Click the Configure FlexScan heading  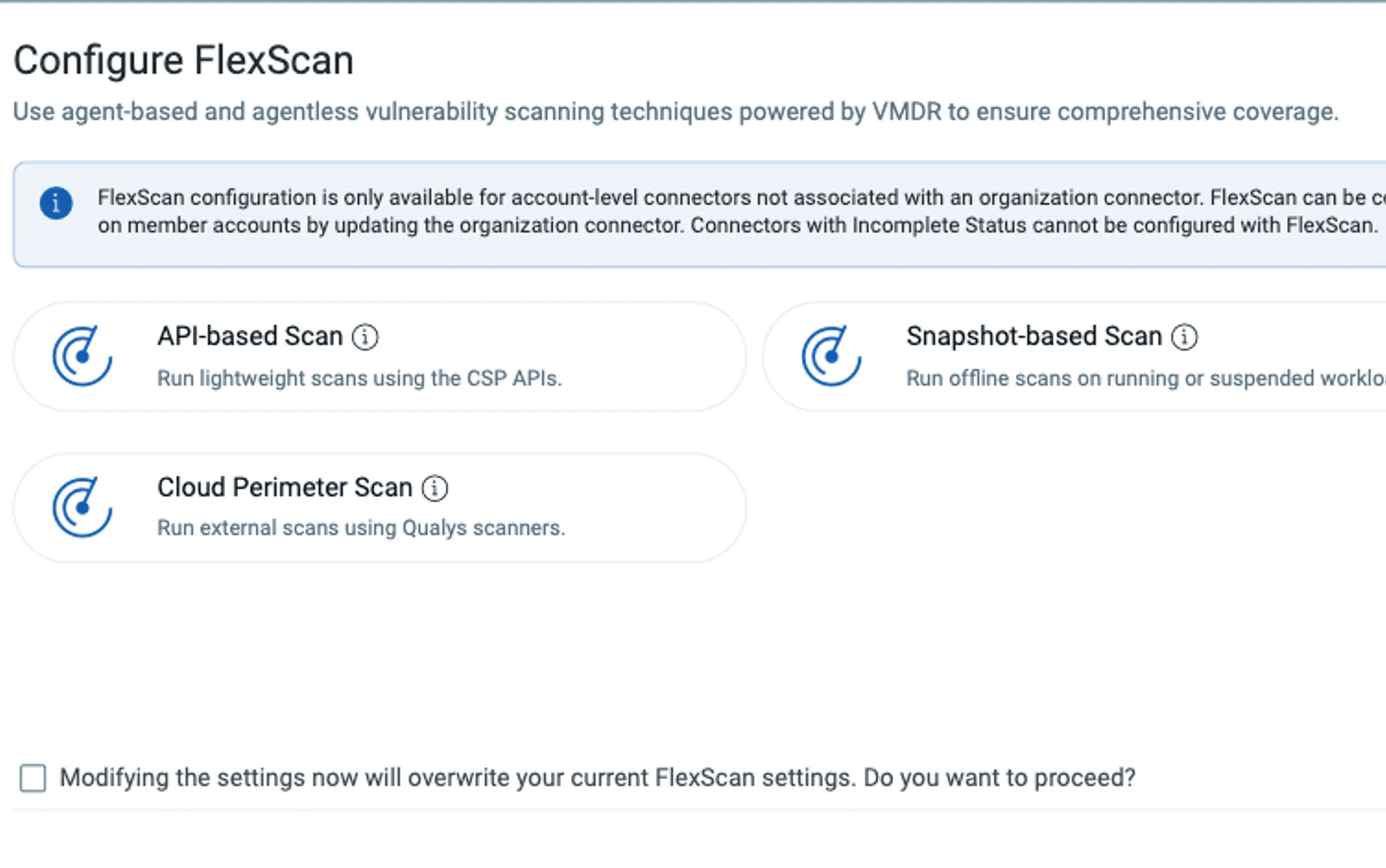[x=183, y=60]
